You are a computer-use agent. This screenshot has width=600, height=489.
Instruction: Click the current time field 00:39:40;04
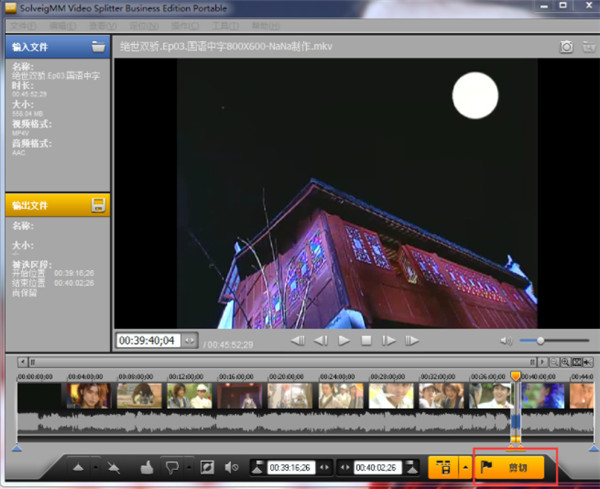pos(147,340)
